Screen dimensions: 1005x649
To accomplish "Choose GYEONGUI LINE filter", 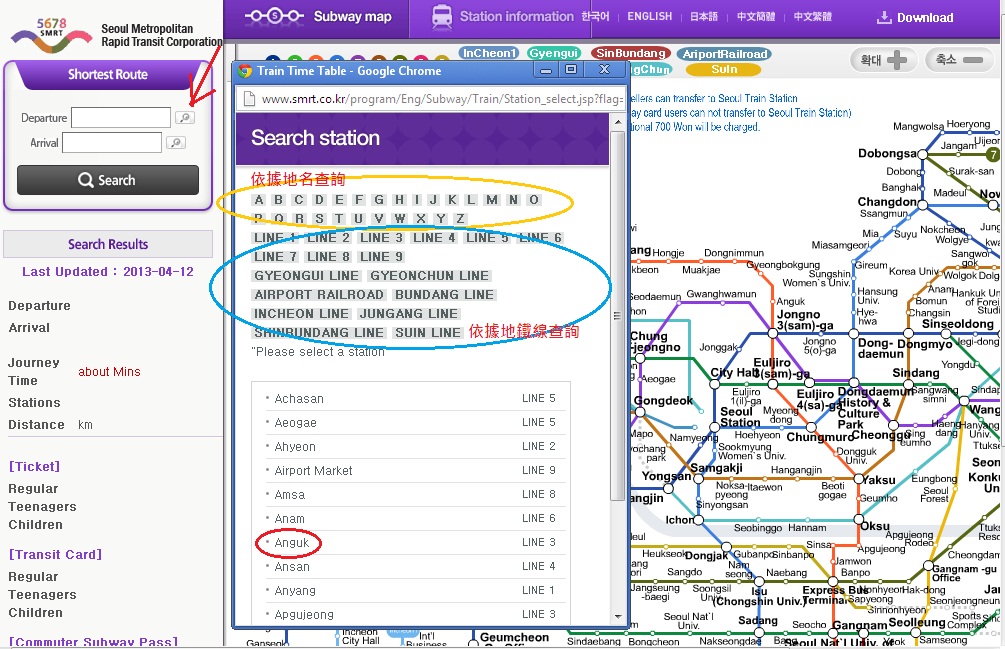I will [x=306, y=275].
